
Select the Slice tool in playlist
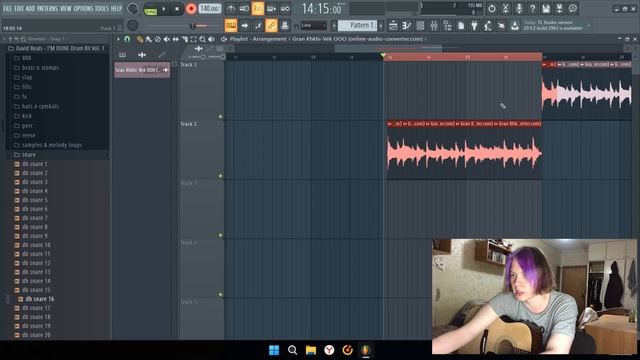[184, 39]
